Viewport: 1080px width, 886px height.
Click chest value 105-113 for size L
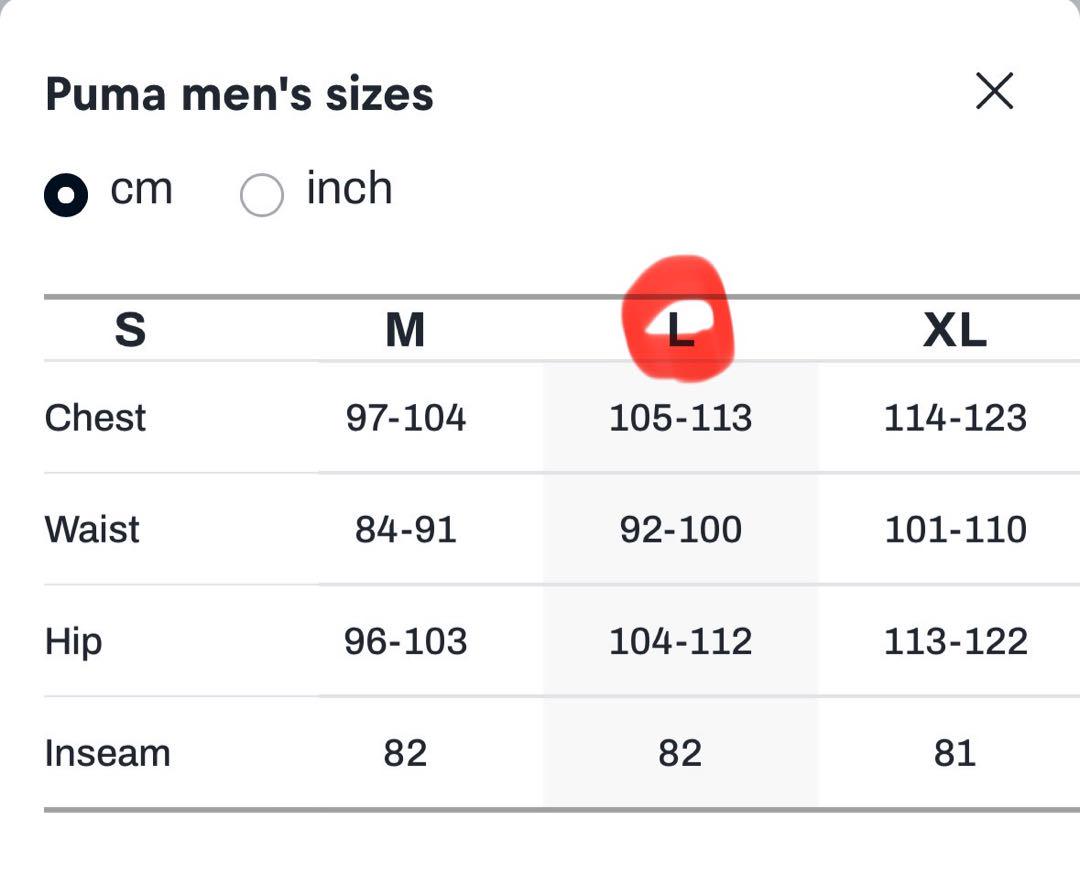(681, 418)
